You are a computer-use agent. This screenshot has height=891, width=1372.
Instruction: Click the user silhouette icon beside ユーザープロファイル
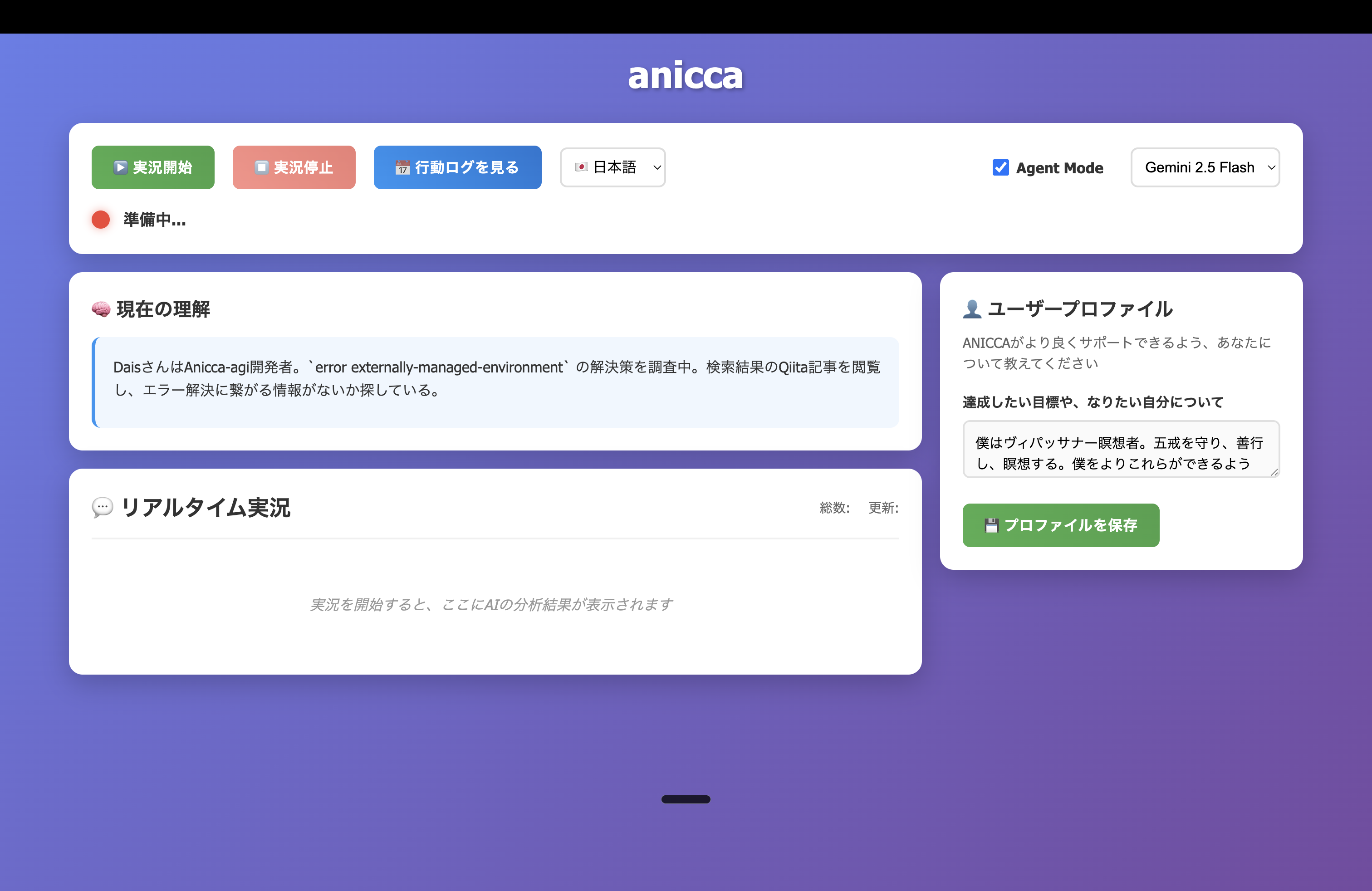972,309
